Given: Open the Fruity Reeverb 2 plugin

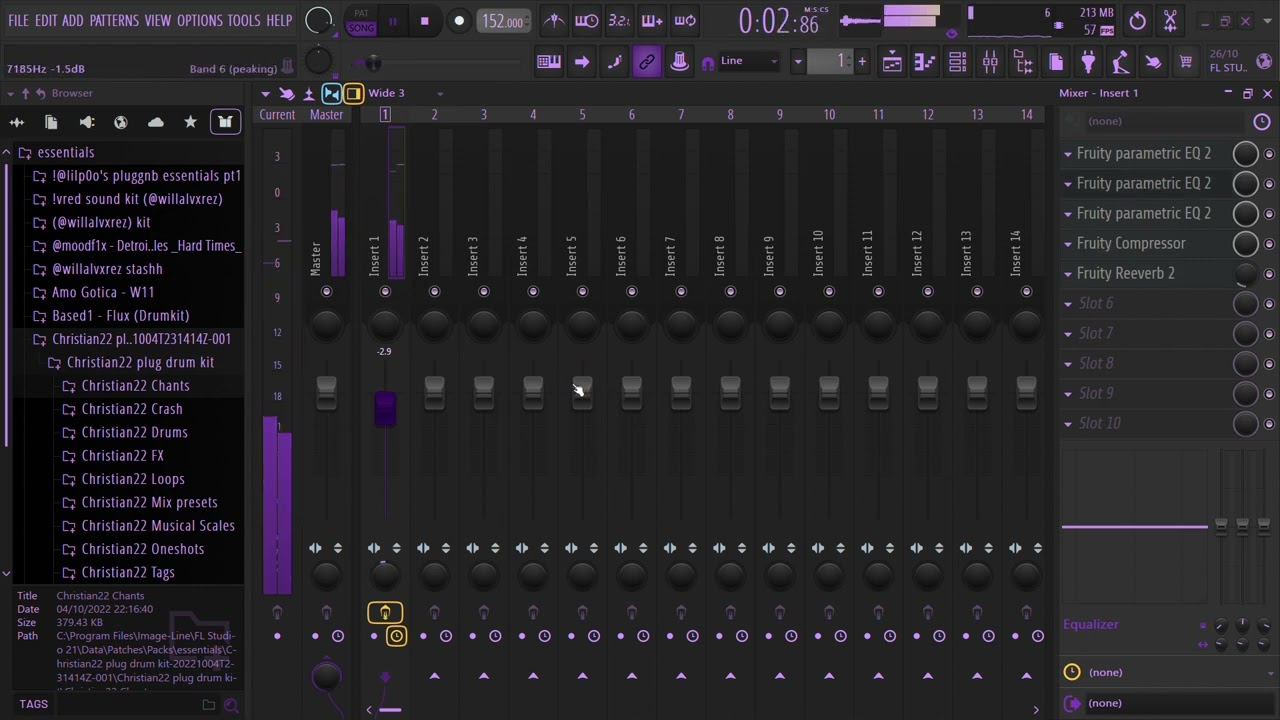Looking at the screenshot, I should 1125,273.
